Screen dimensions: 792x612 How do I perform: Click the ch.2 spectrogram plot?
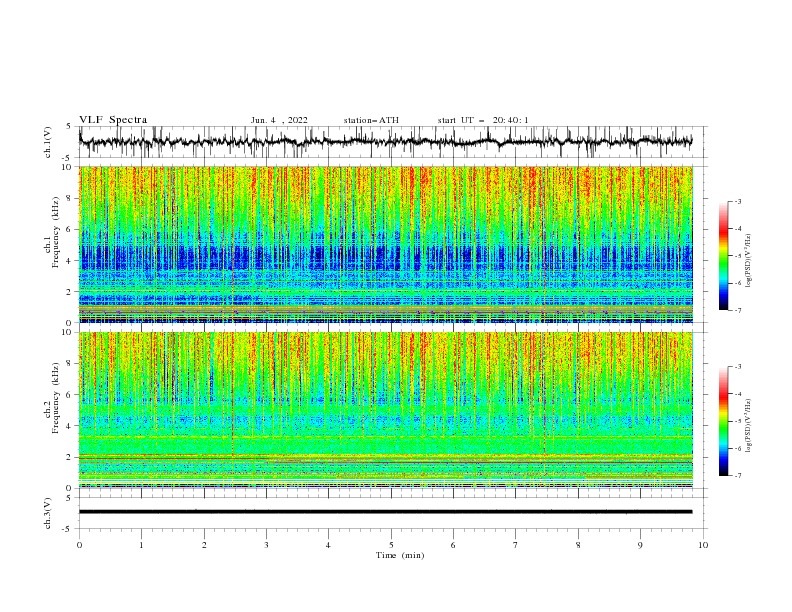click(x=386, y=410)
